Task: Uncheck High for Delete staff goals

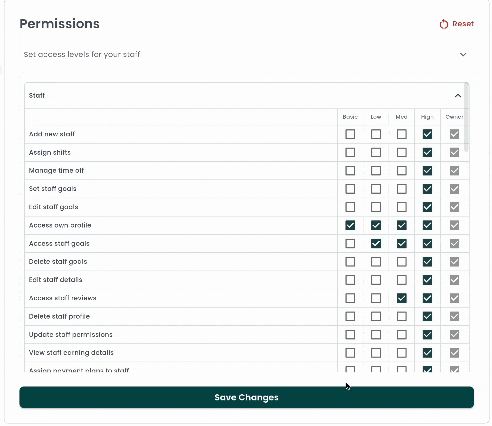Action: point(427,262)
